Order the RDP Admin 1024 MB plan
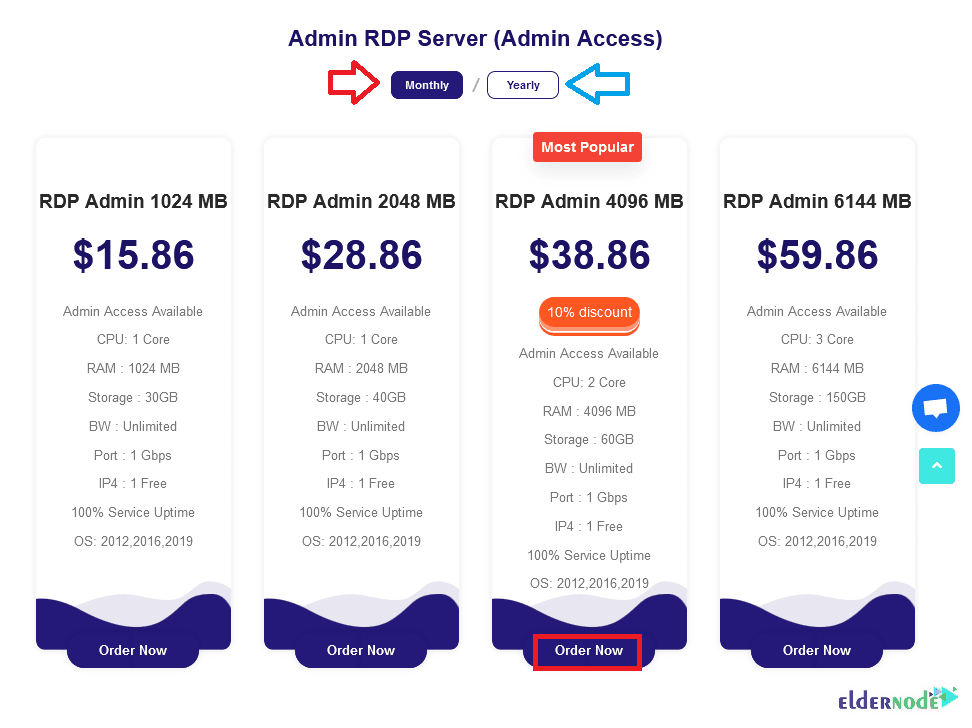Screen dimensions: 972x728 (133, 650)
